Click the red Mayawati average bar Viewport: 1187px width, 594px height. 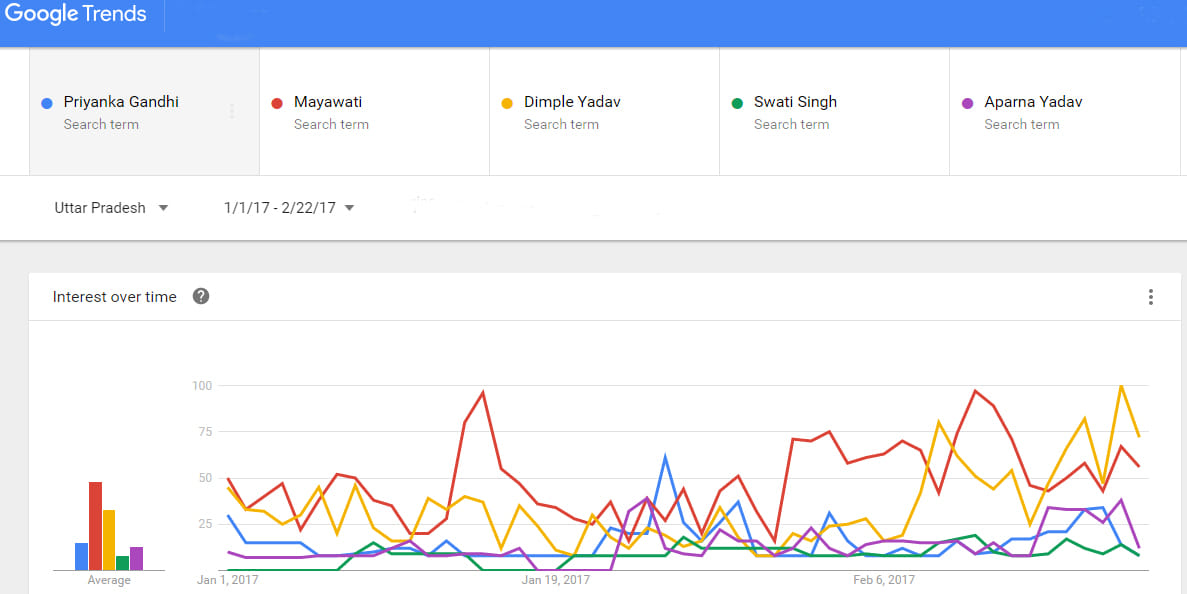[x=95, y=526]
